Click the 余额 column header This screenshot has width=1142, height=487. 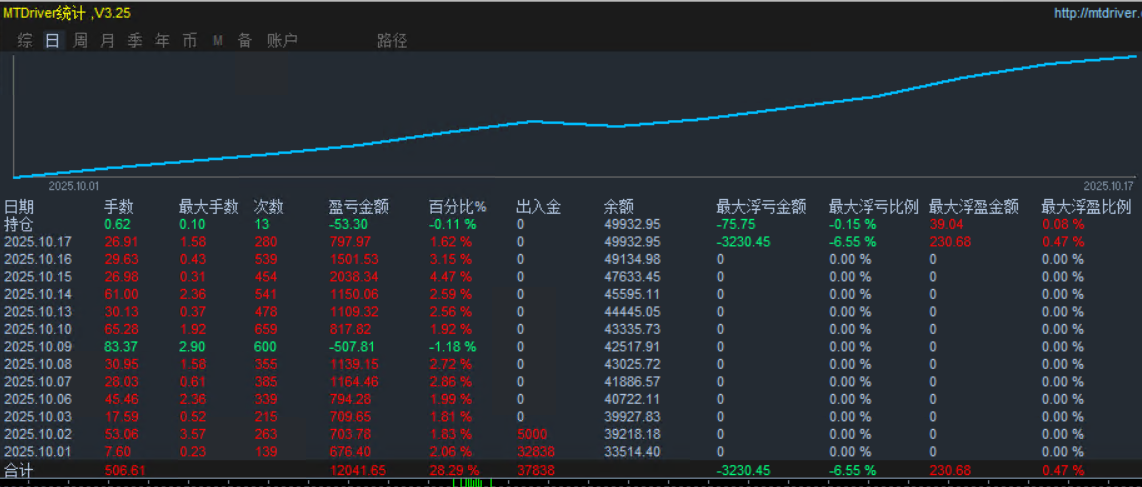pyautogui.click(x=619, y=207)
